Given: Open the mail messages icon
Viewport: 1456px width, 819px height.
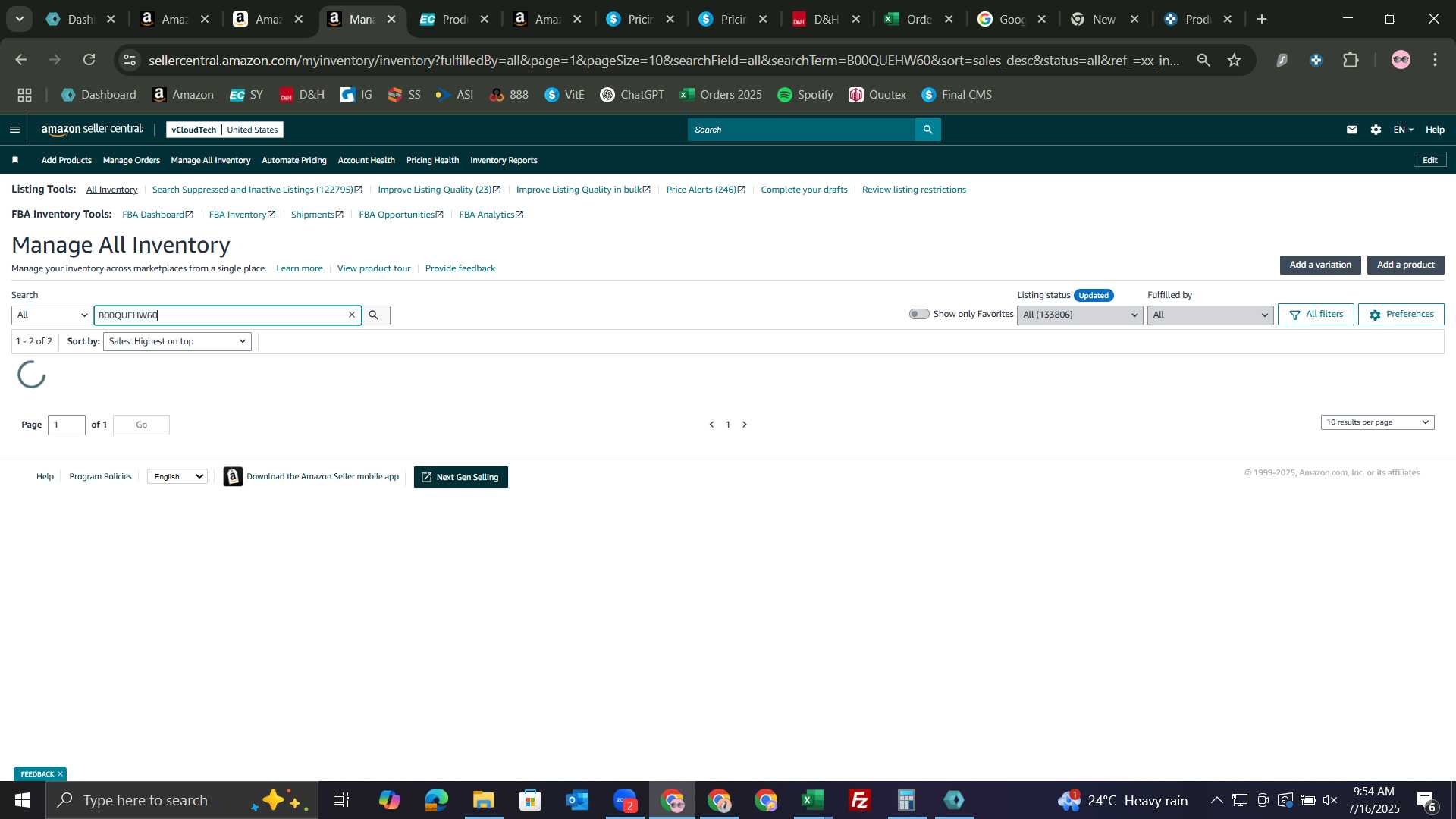Looking at the screenshot, I should click(1351, 130).
